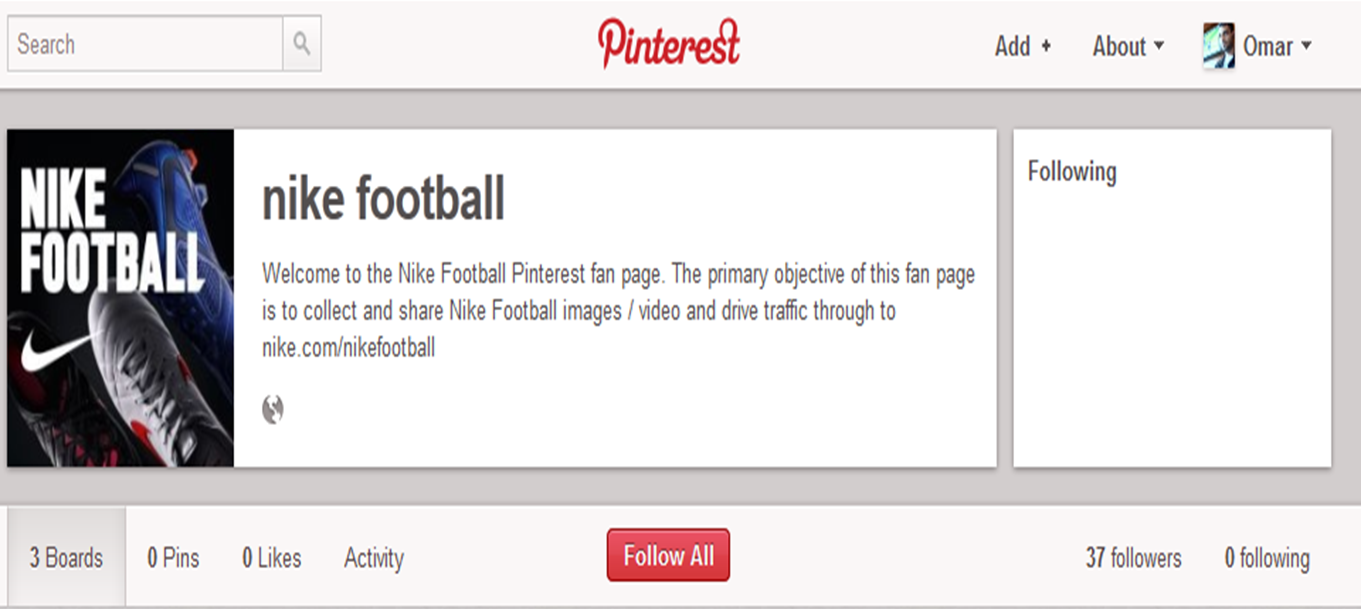
Task: Show the Activity tab
Action: click(374, 557)
